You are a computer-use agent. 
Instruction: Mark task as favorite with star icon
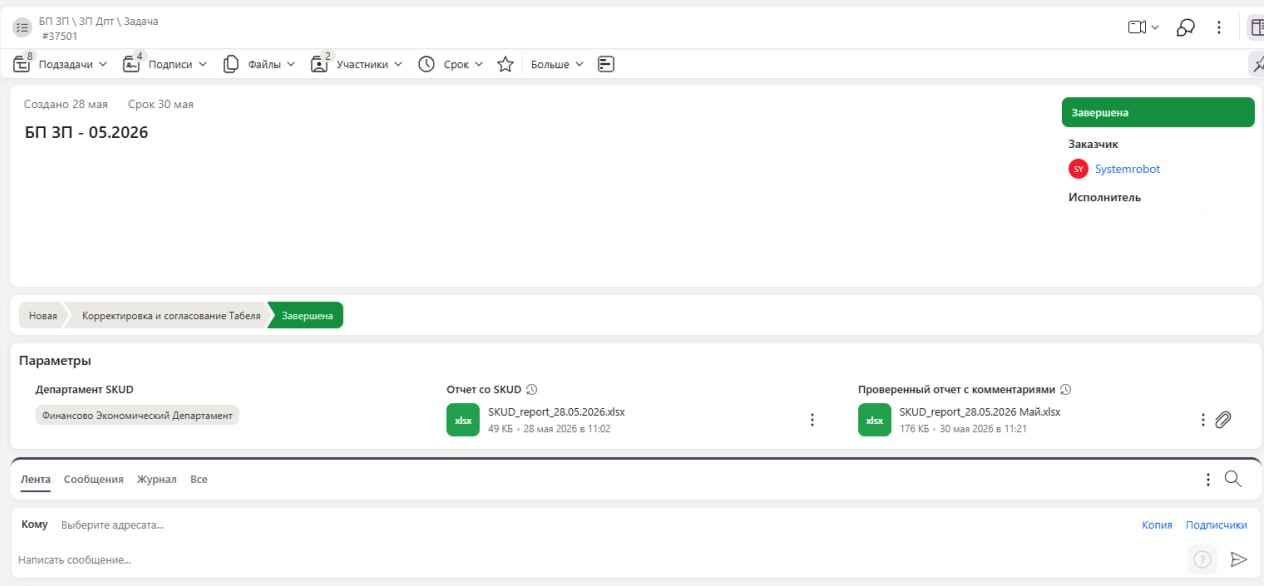505,64
